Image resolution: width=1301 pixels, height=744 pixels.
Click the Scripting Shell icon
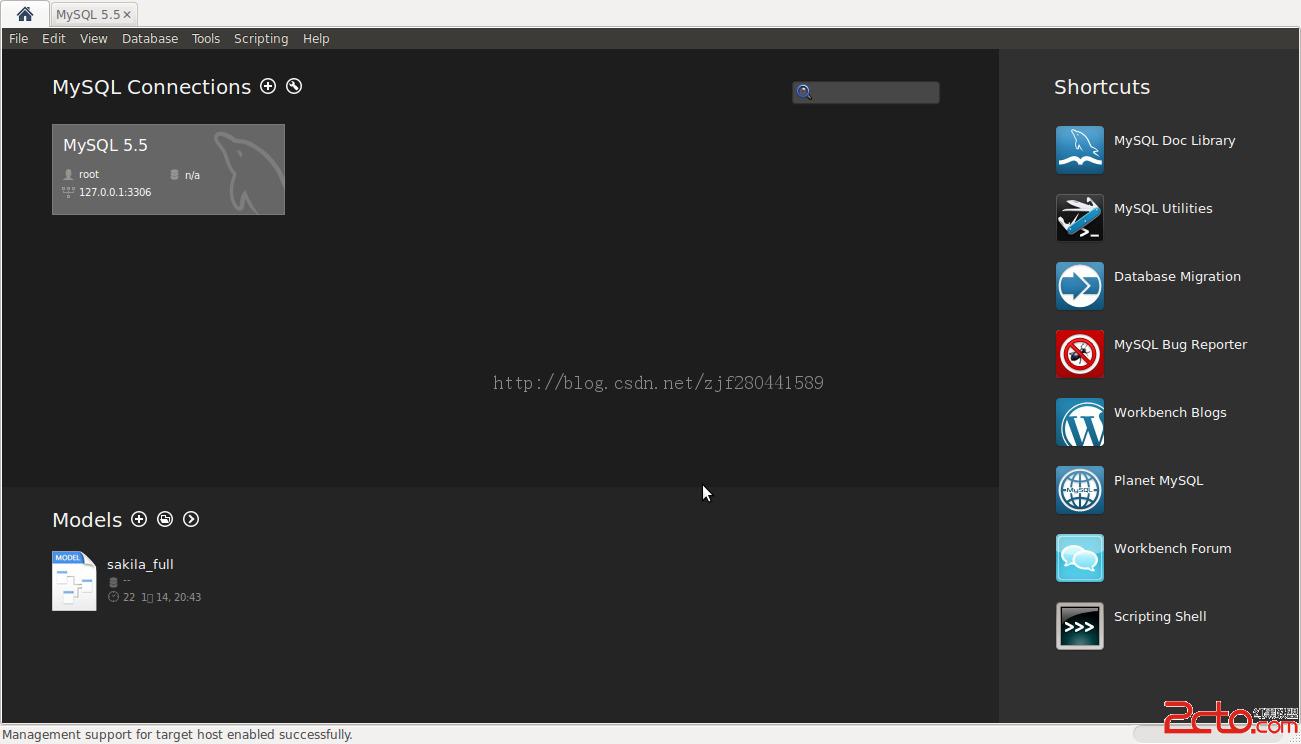click(1080, 626)
